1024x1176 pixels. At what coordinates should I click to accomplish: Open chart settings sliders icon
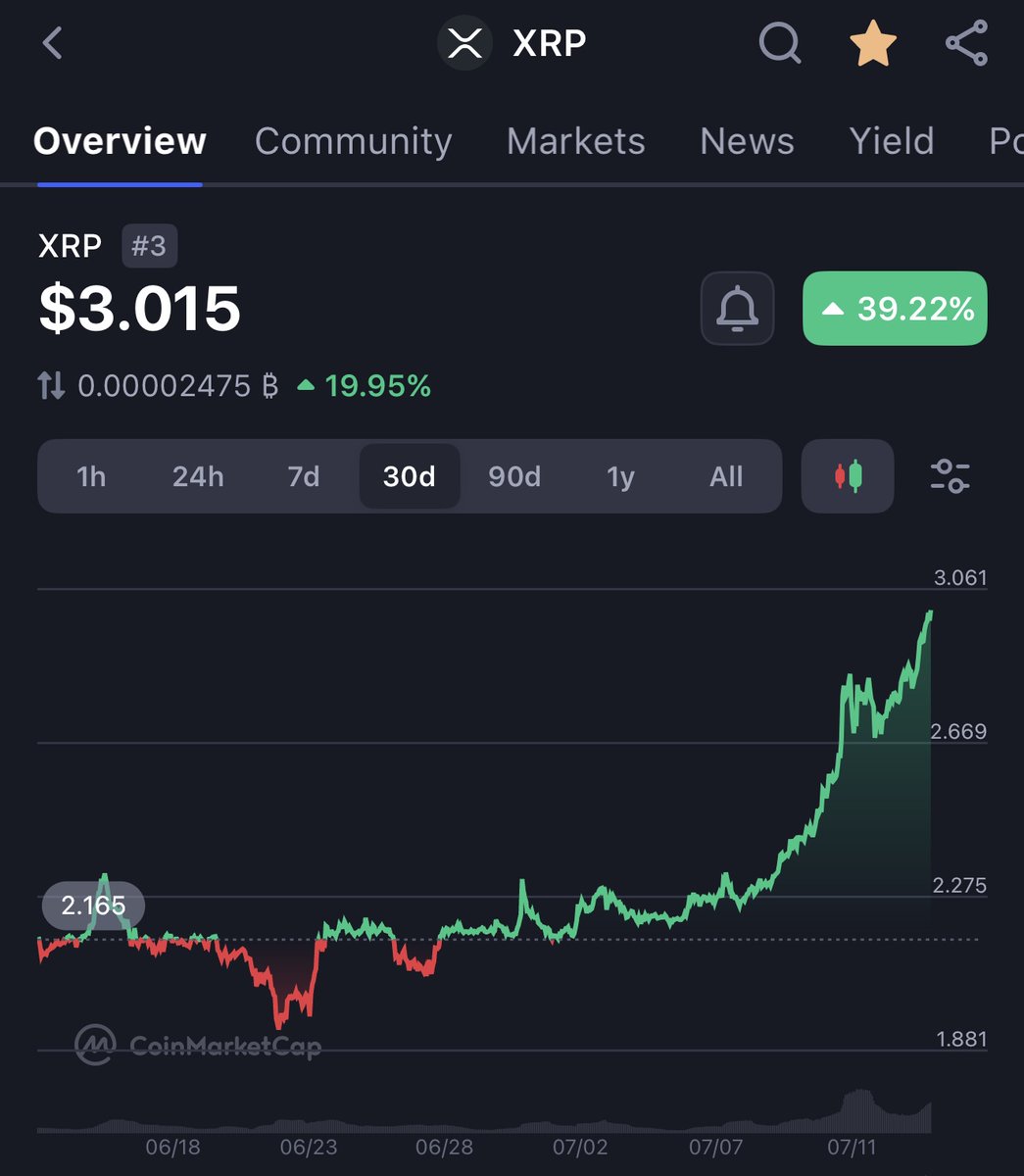(950, 476)
